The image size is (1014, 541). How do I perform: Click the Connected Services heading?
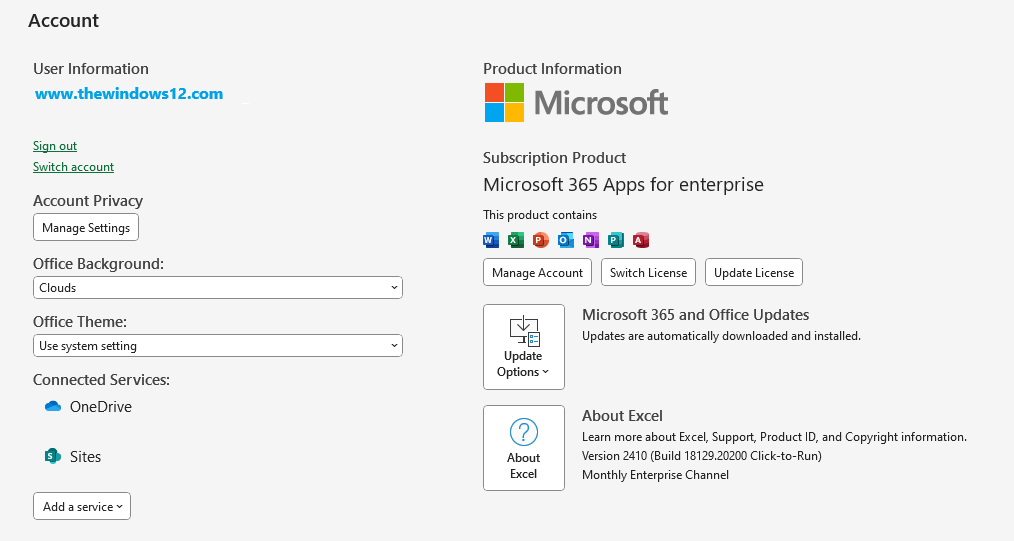click(102, 379)
